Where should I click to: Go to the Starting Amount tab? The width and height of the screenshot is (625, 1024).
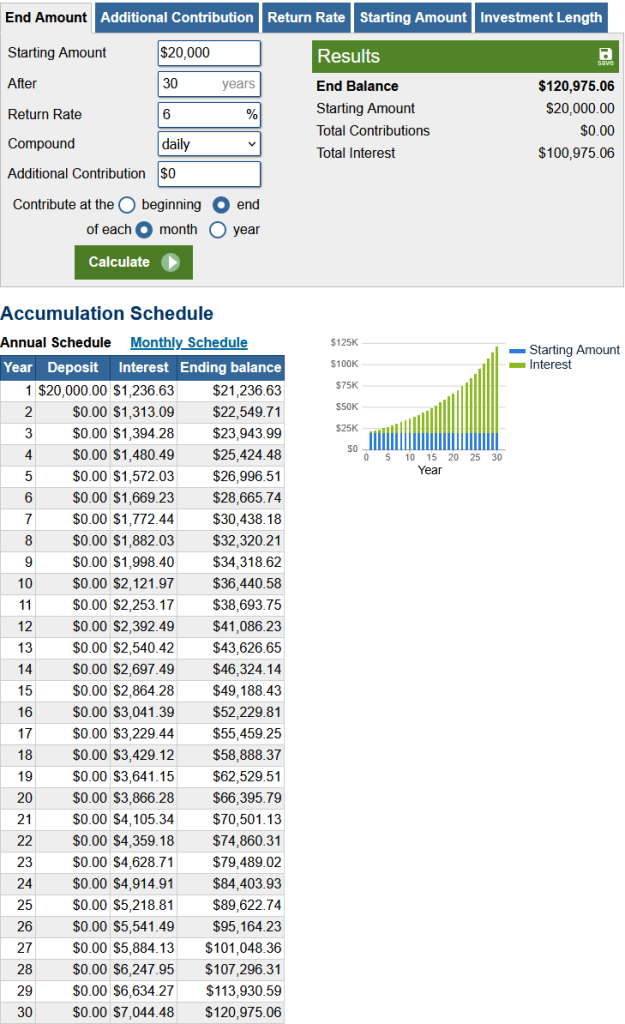[x=413, y=17]
